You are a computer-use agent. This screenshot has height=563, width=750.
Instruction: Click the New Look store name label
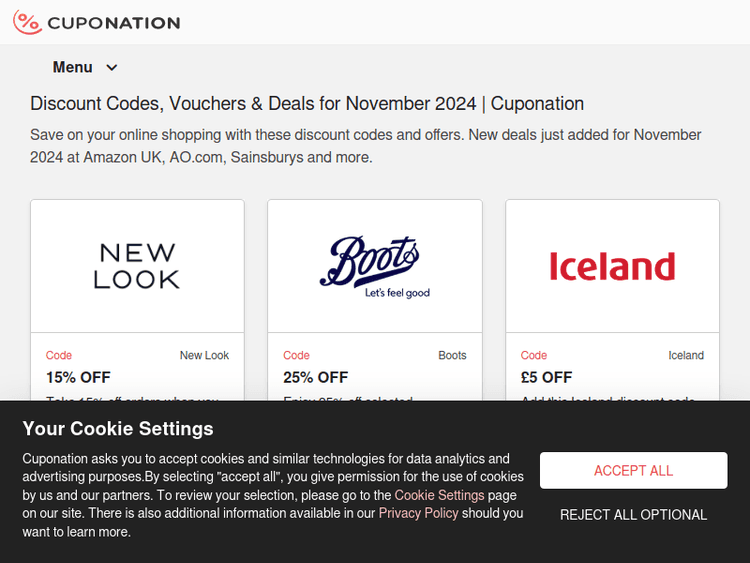click(x=204, y=355)
